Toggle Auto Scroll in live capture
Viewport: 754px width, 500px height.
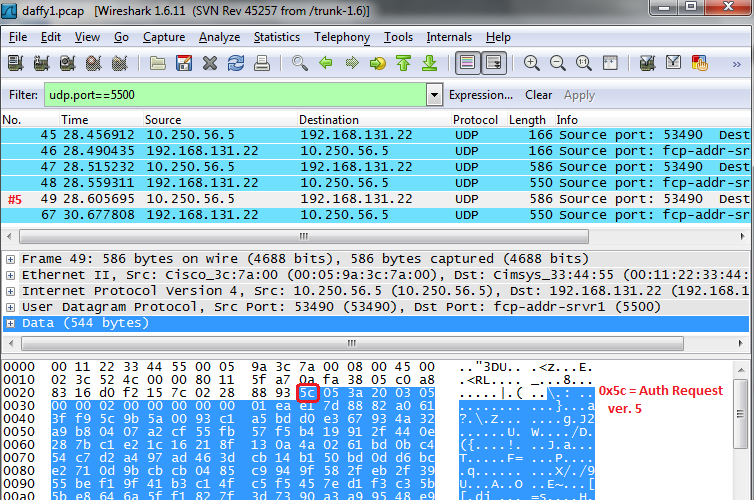coord(492,63)
